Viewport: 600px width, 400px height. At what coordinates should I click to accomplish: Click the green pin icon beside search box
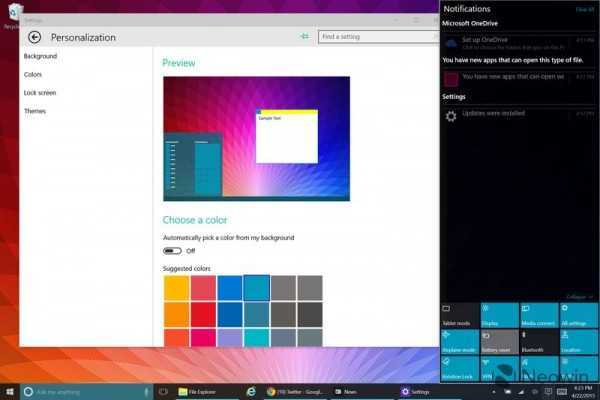[304, 36]
